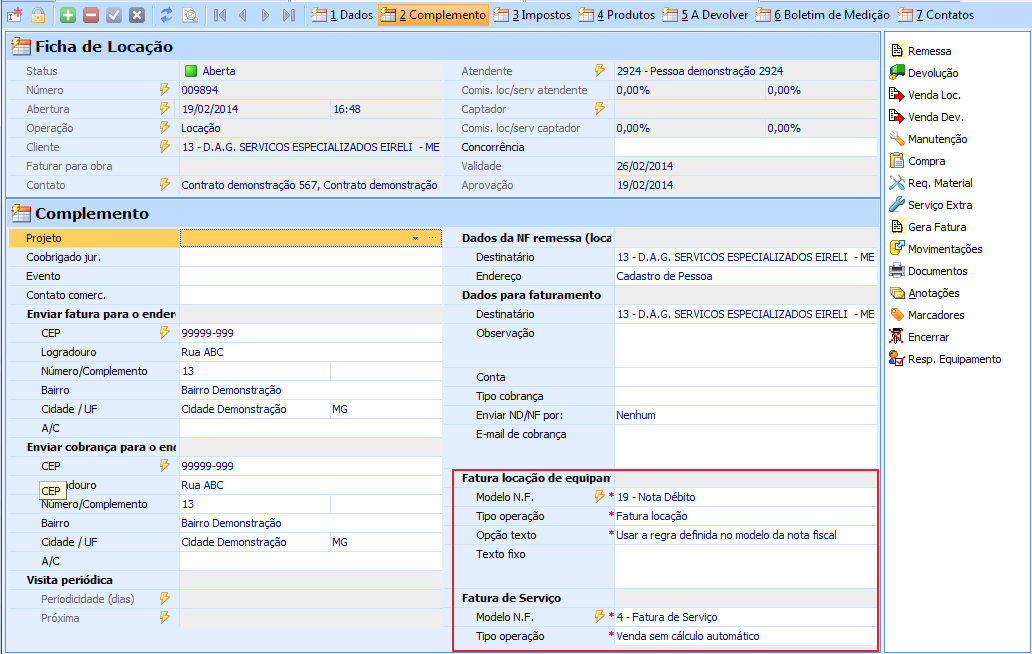Click the Coobrigado jur. field
The width and height of the screenshot is (1032, 654).
coord(311,257)
